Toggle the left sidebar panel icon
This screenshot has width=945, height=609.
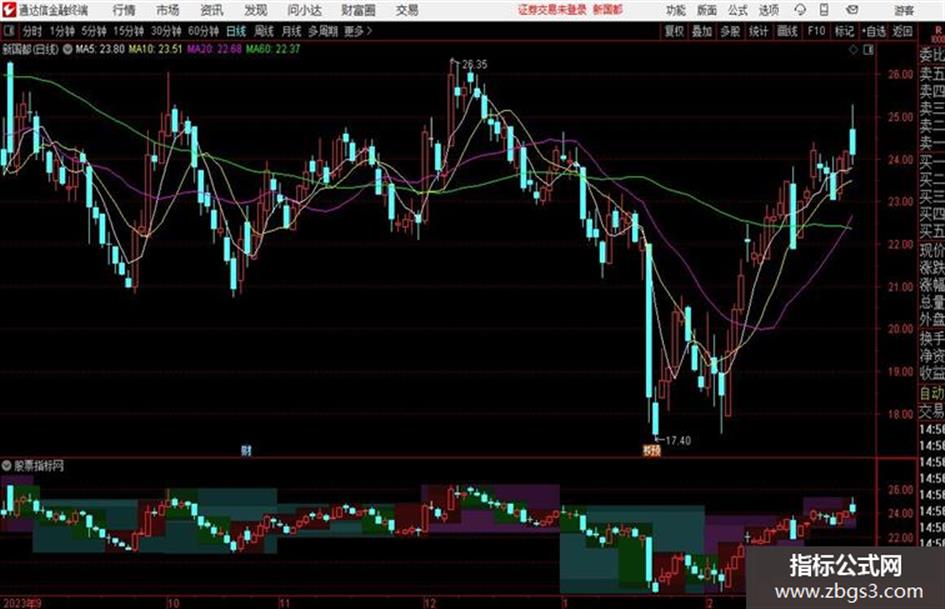(x=8, y=31)
